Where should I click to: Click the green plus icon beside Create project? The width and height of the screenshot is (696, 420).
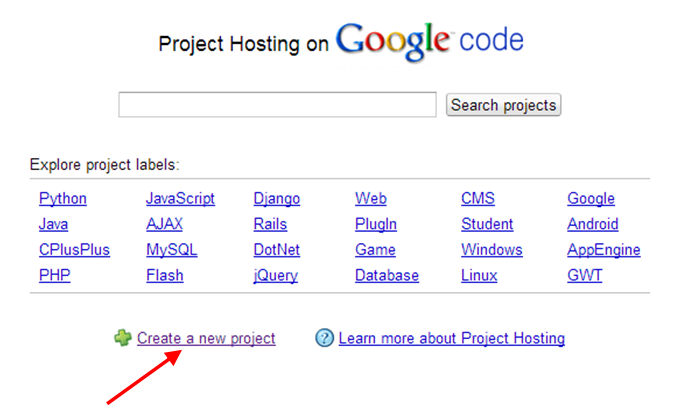click(122, 339)
